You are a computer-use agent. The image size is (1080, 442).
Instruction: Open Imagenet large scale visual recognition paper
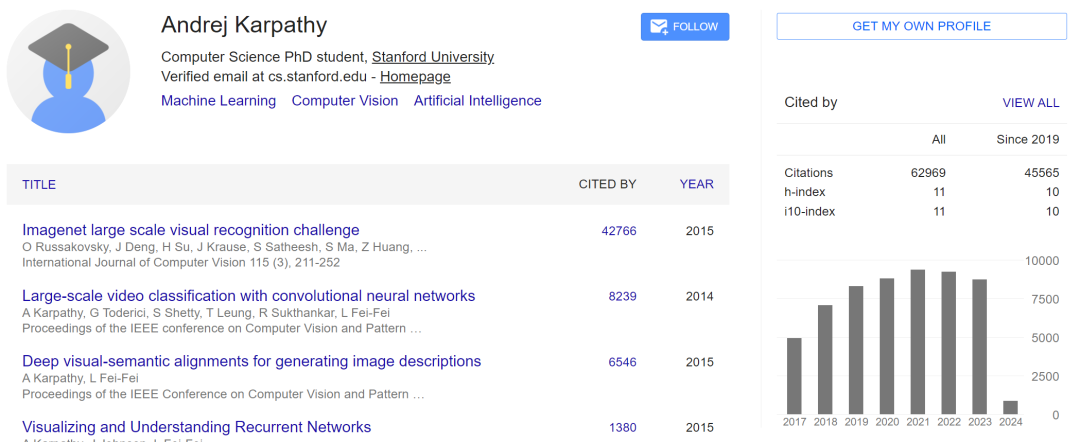[x=191, y=230]
